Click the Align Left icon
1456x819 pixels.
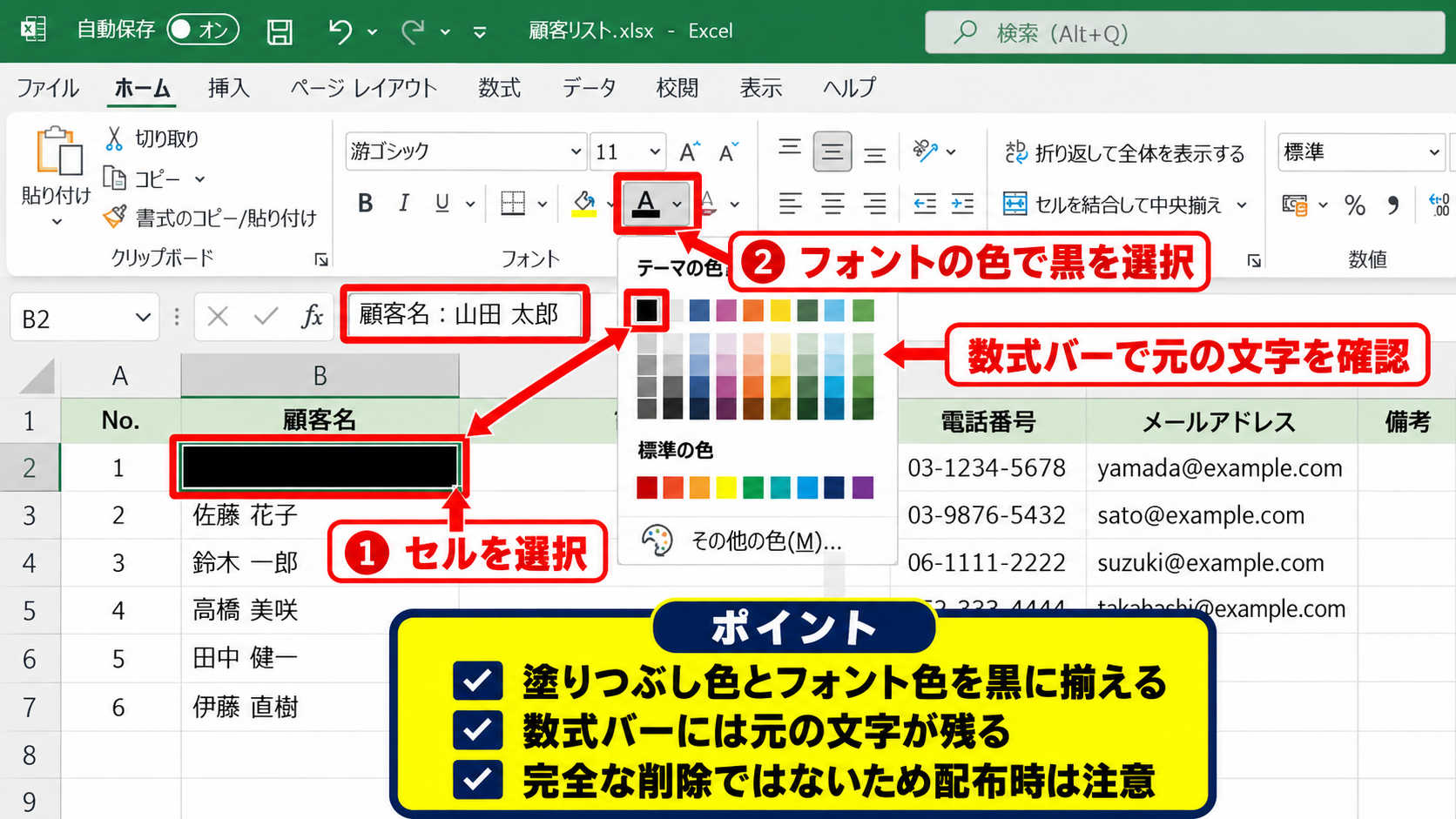coord(790,204)
